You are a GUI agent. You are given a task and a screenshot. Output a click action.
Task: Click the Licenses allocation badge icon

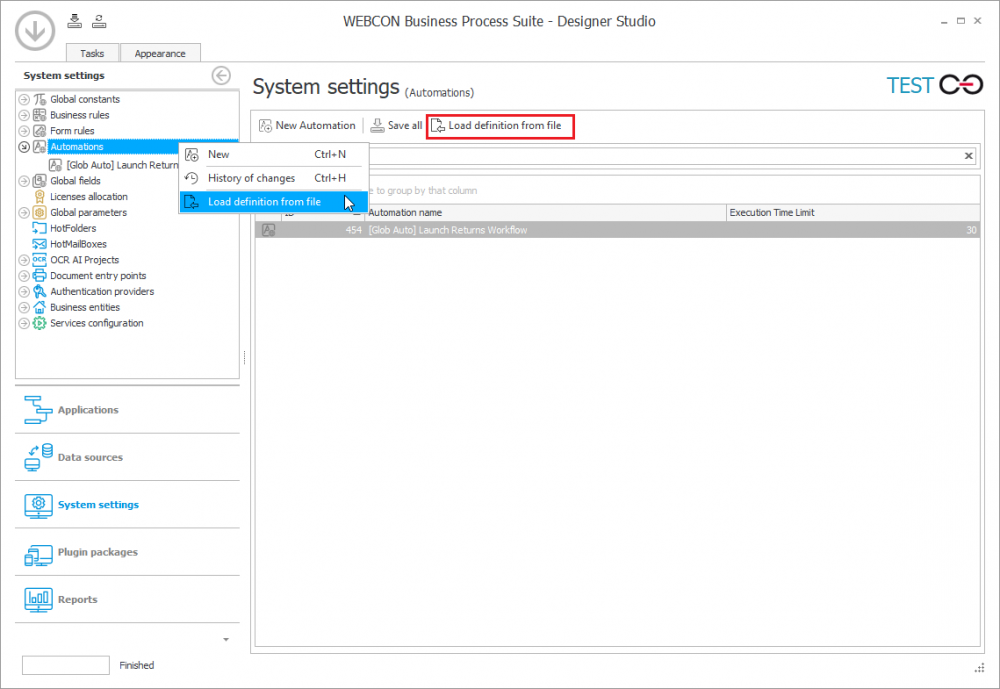tap(40, 196)
